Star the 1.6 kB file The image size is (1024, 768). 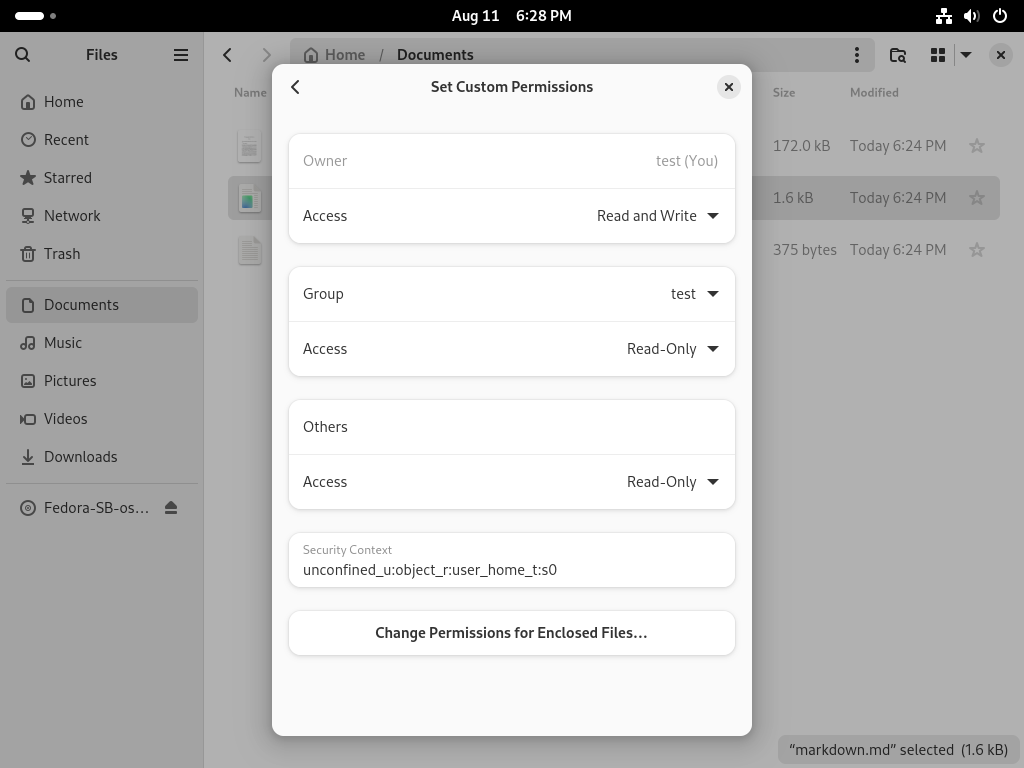click(977, 198)
